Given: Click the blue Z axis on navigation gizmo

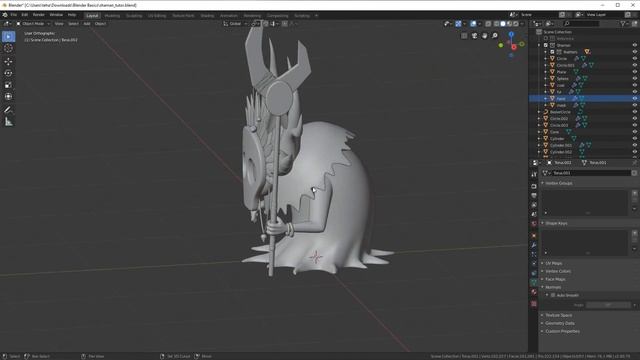Looking at the screenshot, I should tap(511, 35).
